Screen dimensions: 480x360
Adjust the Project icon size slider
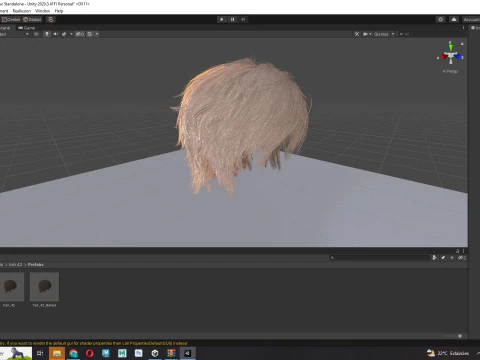453,336
